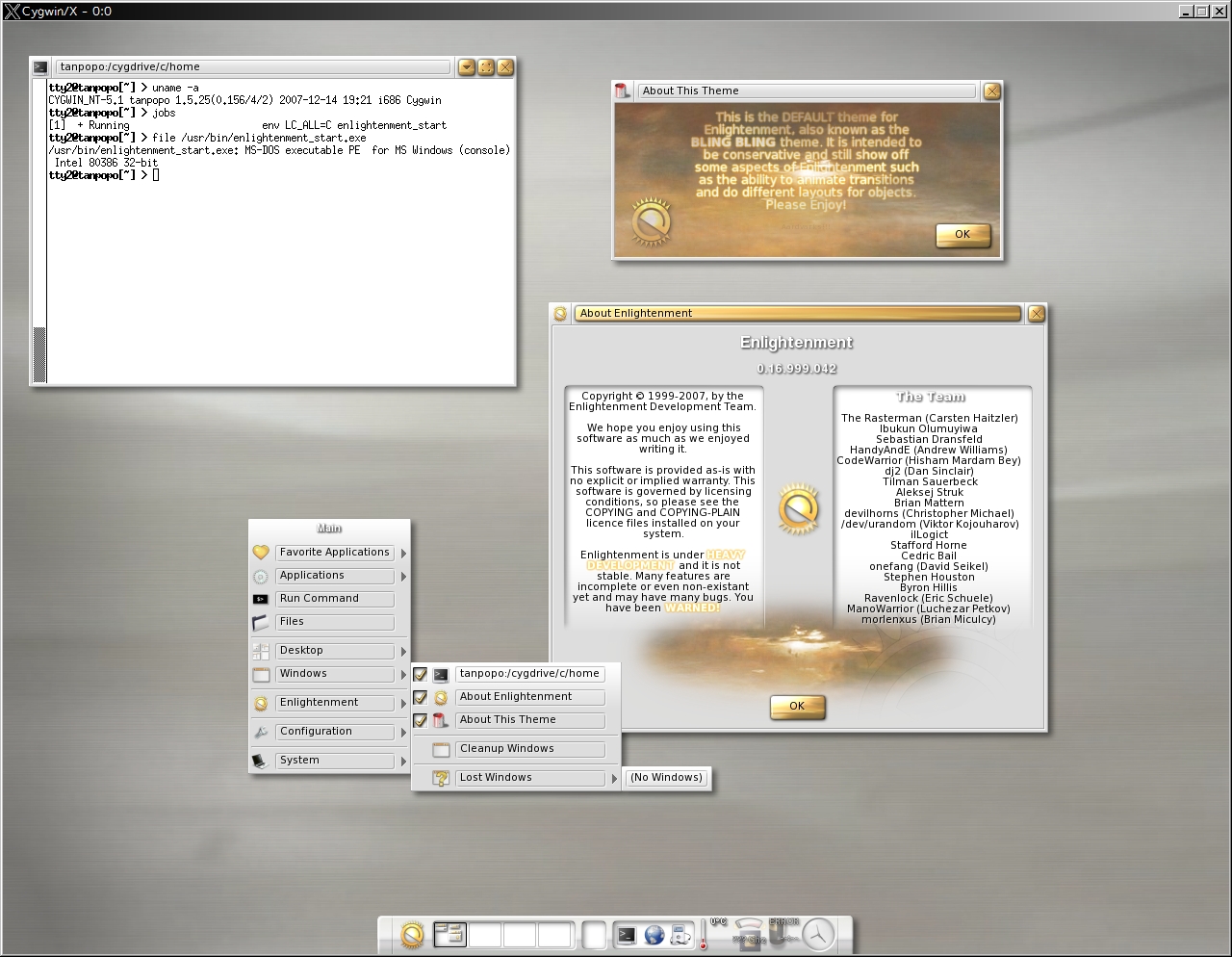Click the About This Theme title bar
Viewport: 1232px width, 957px height.
point(807,91)
